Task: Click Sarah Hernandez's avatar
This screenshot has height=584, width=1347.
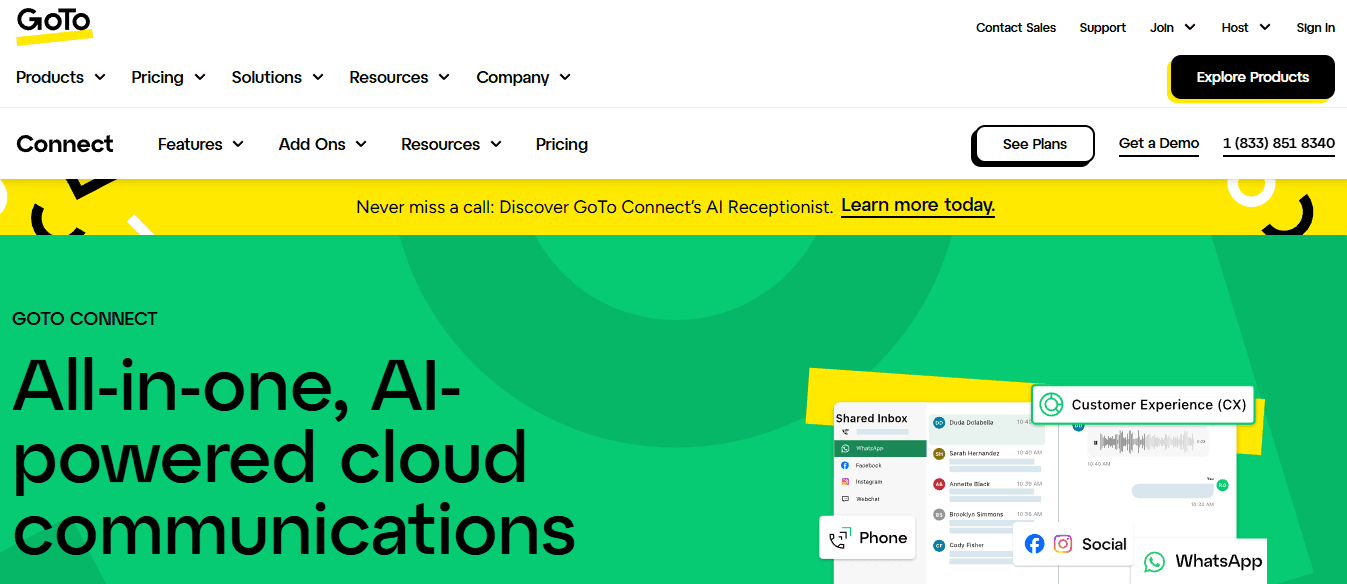Action: point(939,453)
